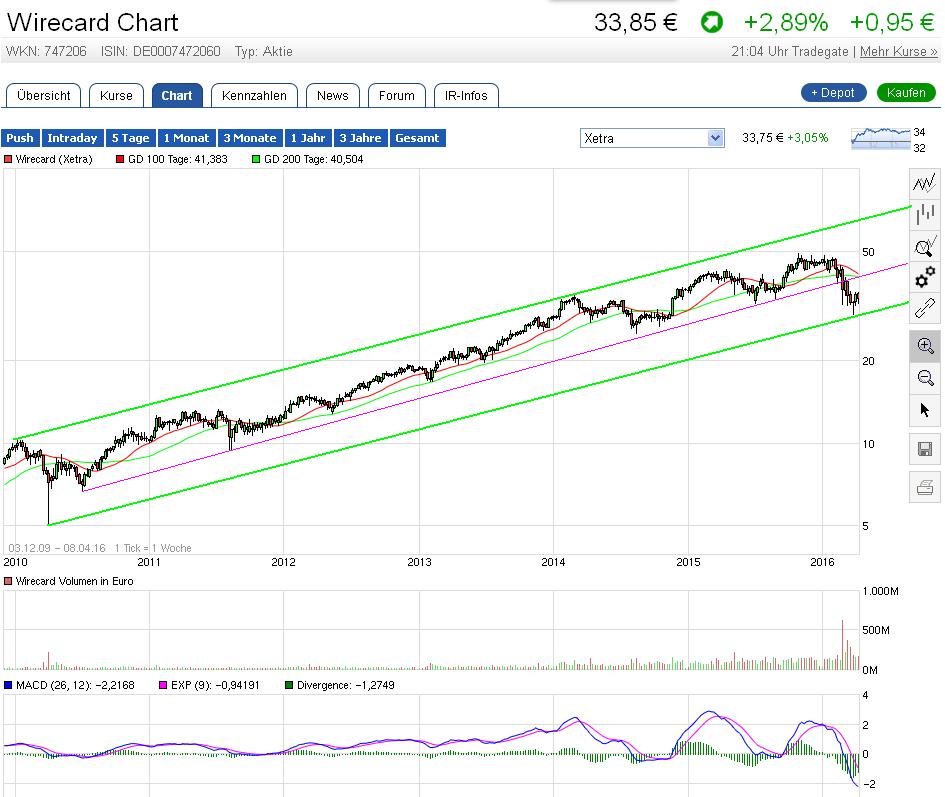Activate the zoom out tool

click(924, 378)
